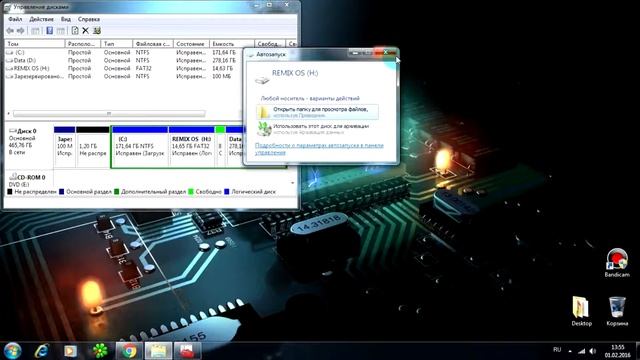Click the network signal tray icon
640x360 pixels.
(582, 351)
